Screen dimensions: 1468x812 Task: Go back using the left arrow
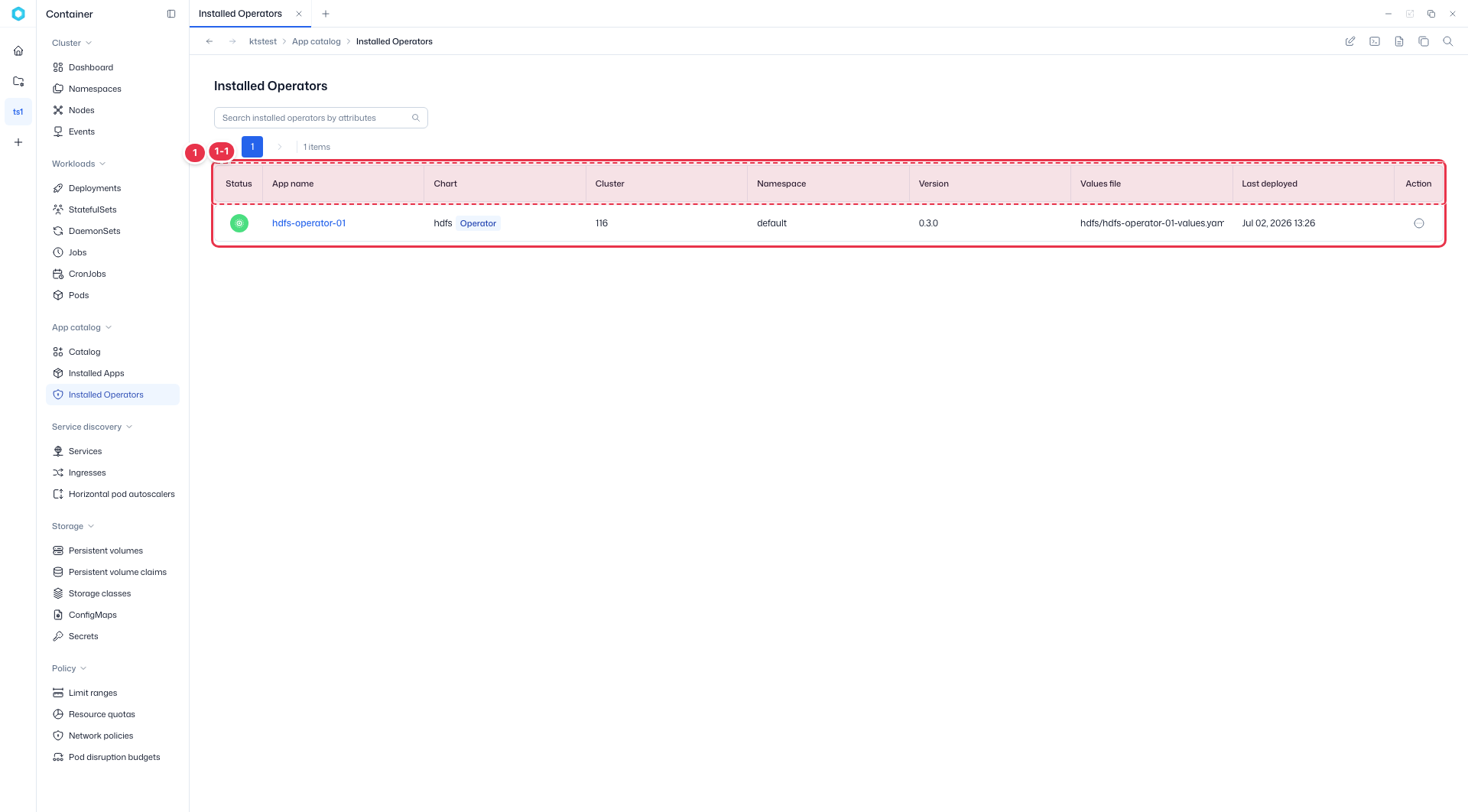(x=209, y=41)
